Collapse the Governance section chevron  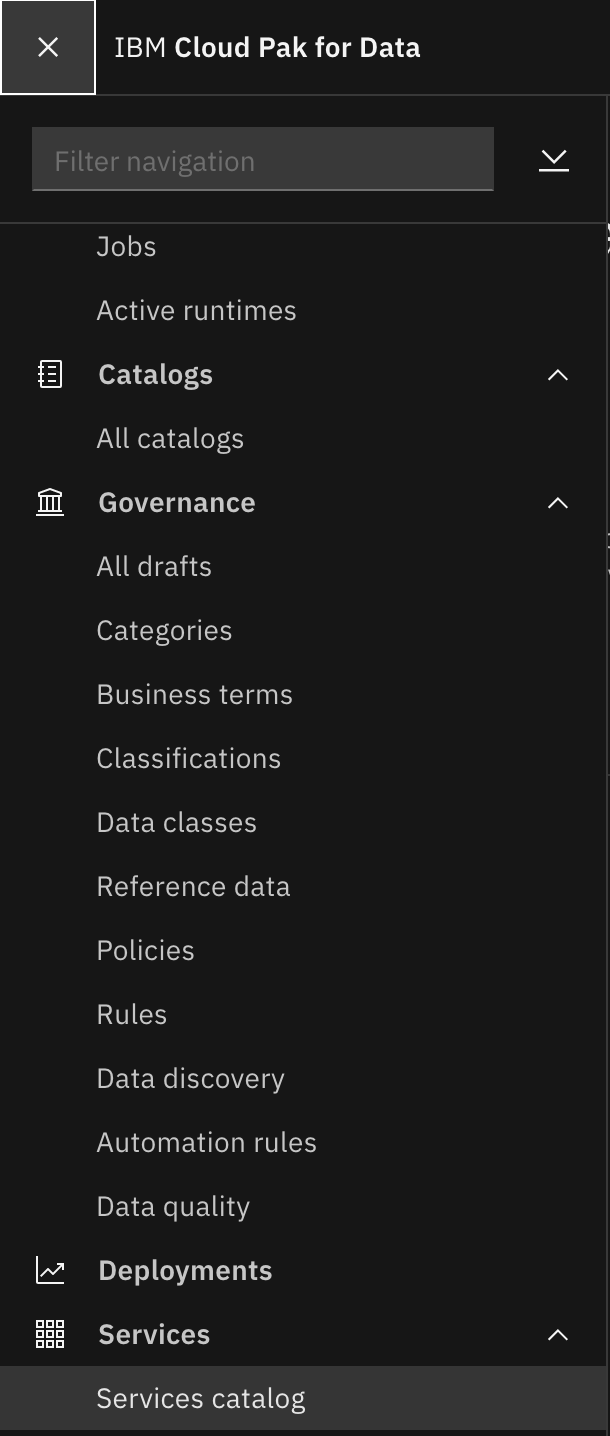558,503
